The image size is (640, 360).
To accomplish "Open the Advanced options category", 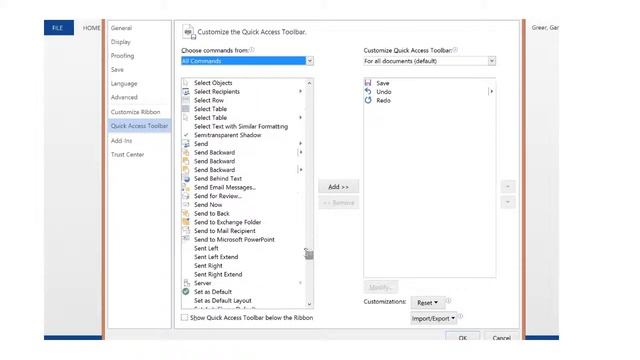I will tap(124, 98).
